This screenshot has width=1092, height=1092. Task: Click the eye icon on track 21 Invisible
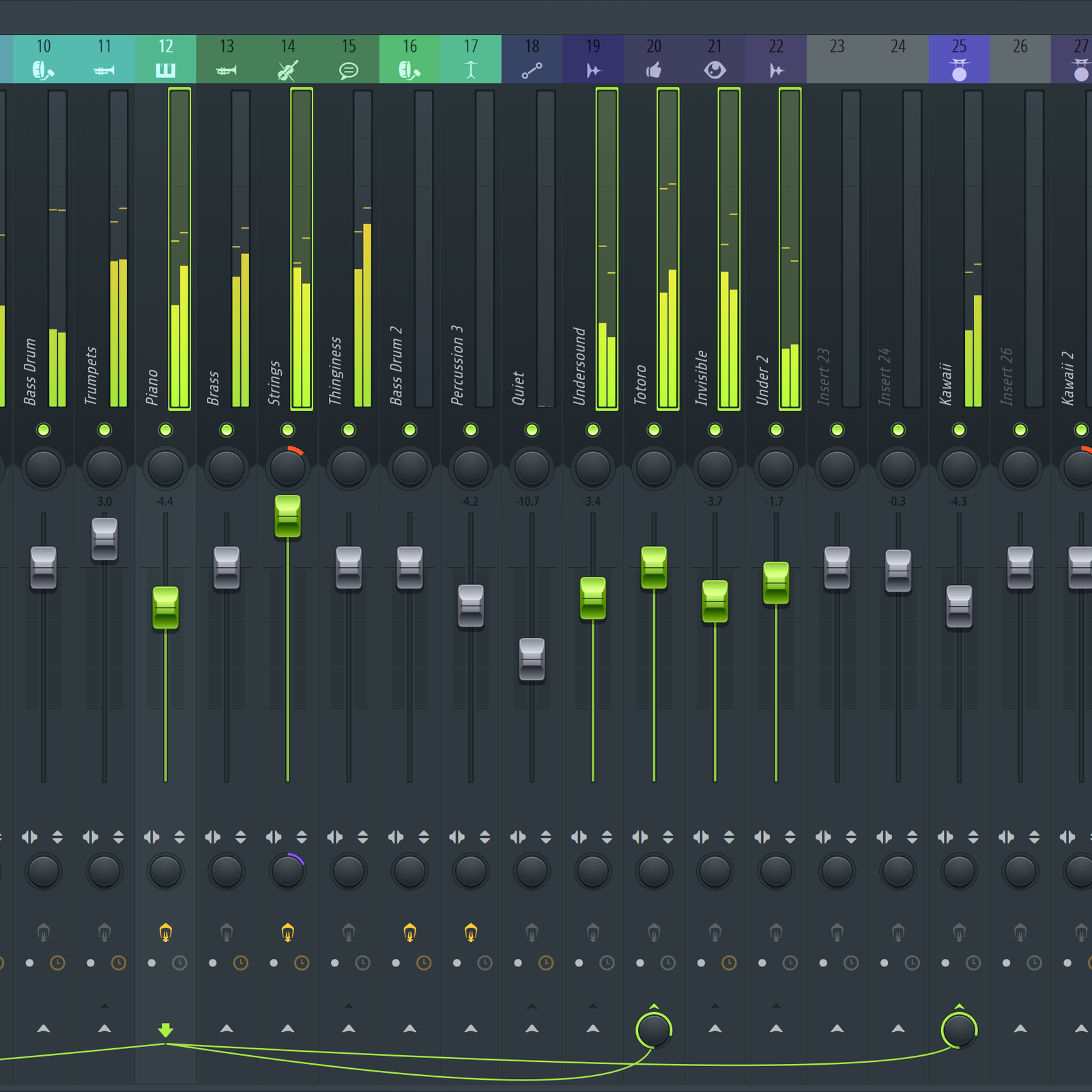[715, 70]
